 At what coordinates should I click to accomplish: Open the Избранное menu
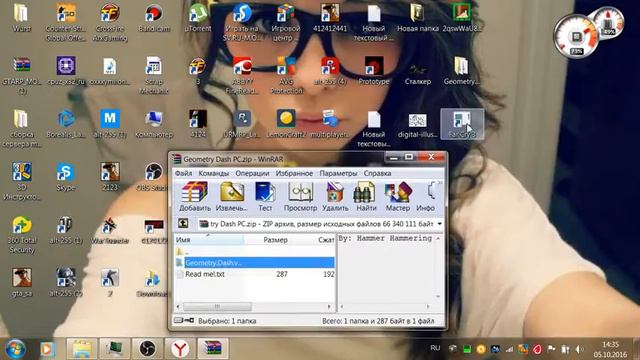coord(294,173)
